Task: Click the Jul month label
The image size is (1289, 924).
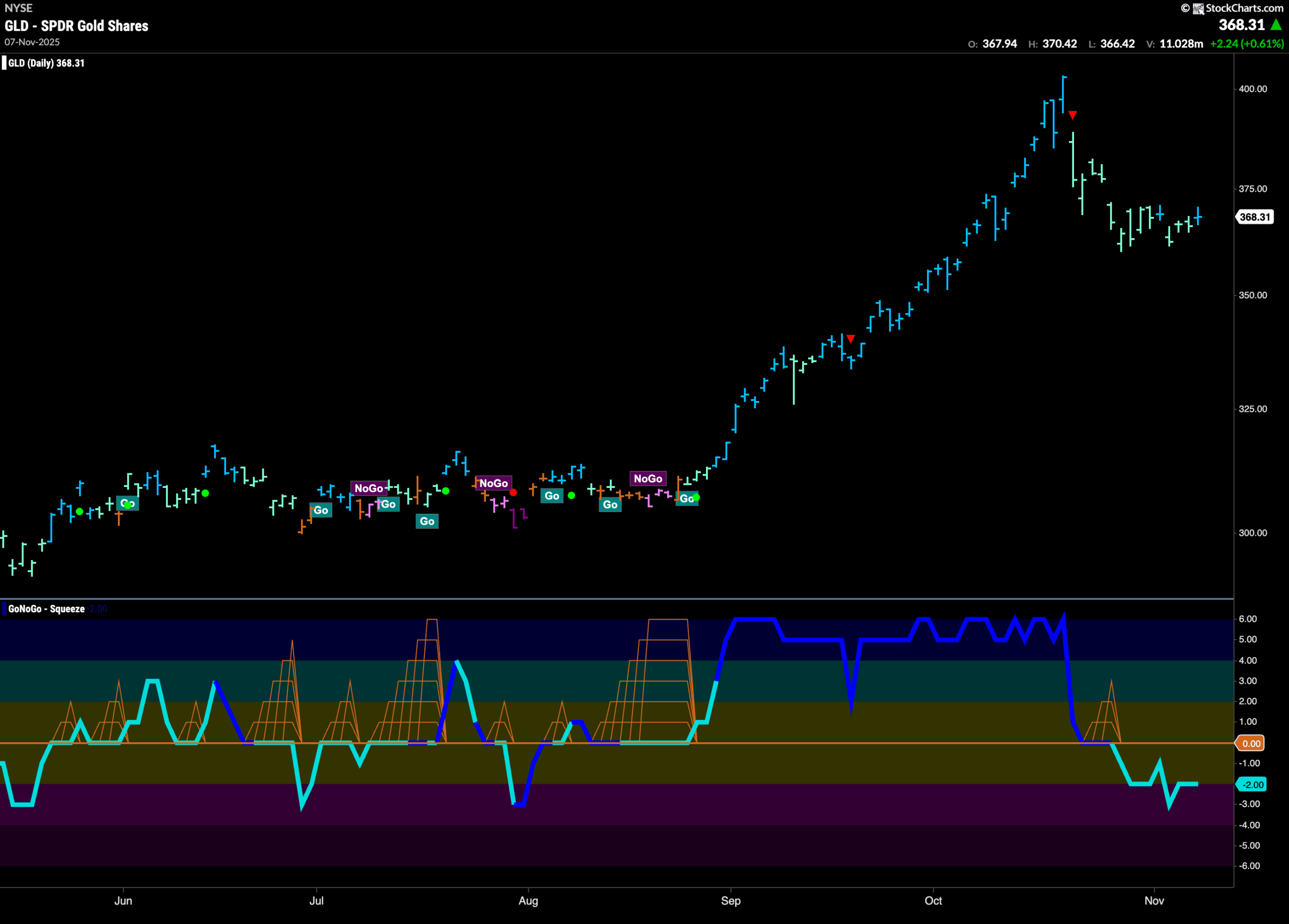Action: click(x=317, y=901)
